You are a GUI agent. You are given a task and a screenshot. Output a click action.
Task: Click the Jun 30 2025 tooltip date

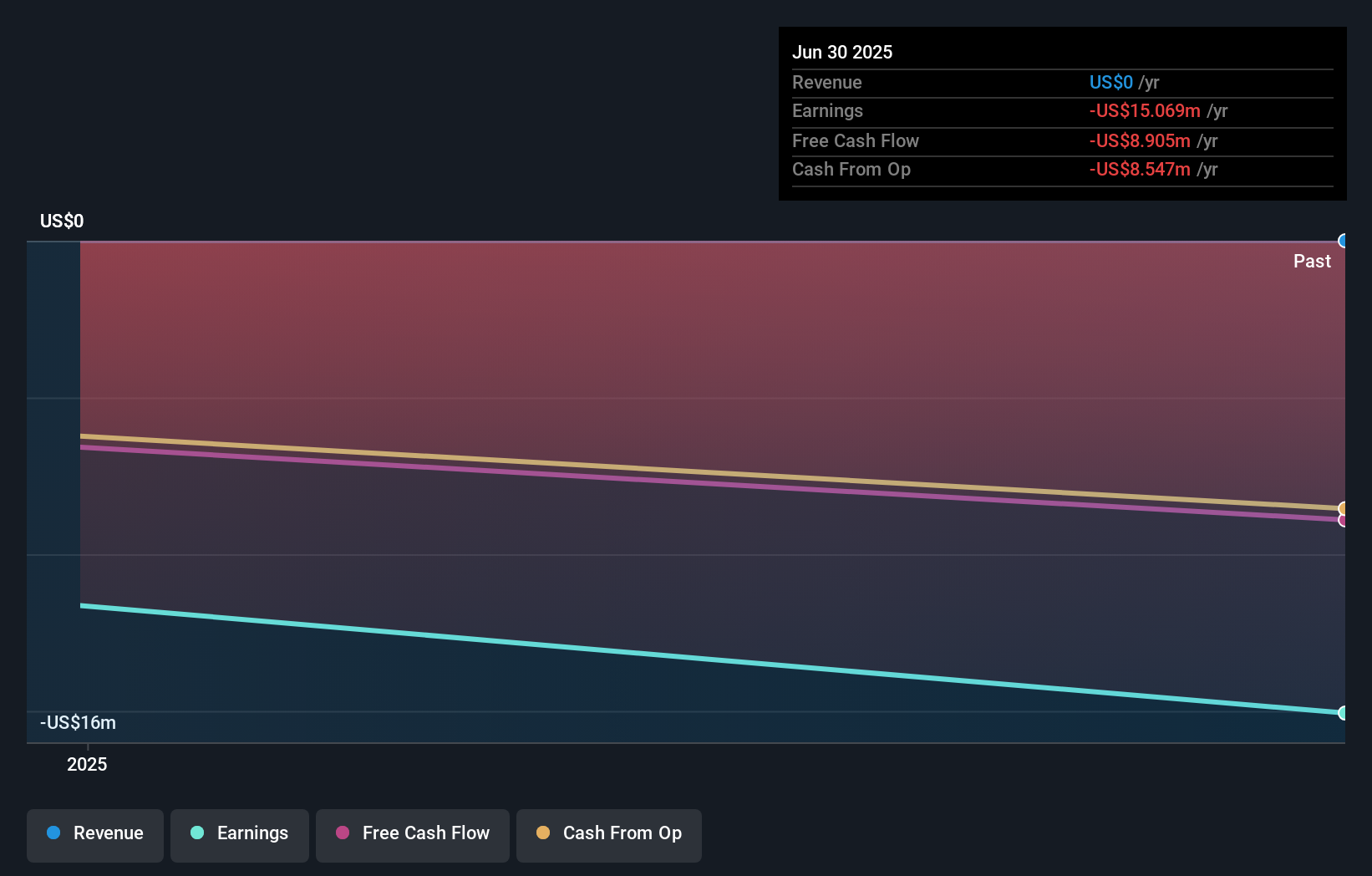[842, 52]
